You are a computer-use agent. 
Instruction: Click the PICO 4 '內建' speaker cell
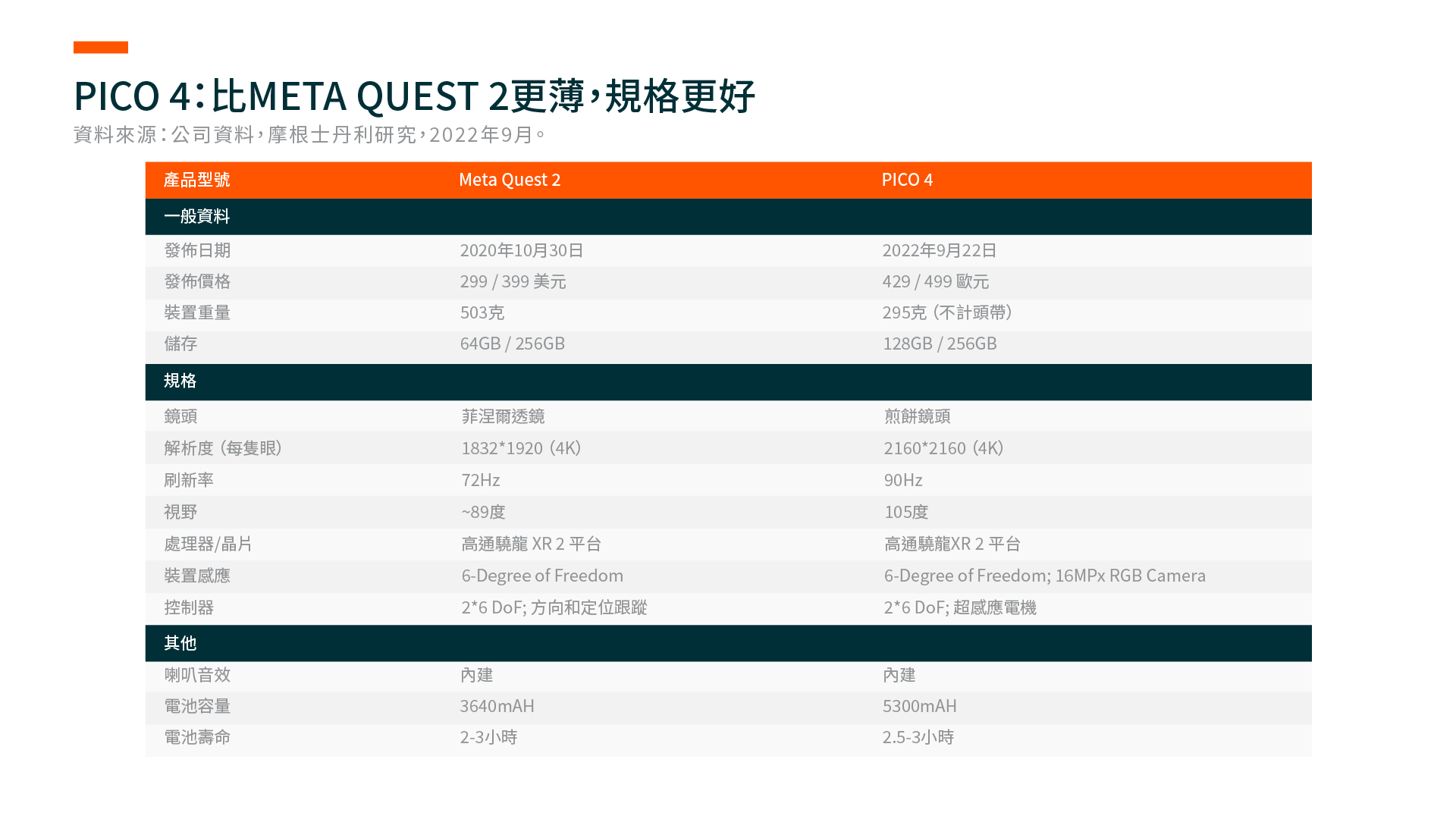pyautogui.click(x=899, y=675)
